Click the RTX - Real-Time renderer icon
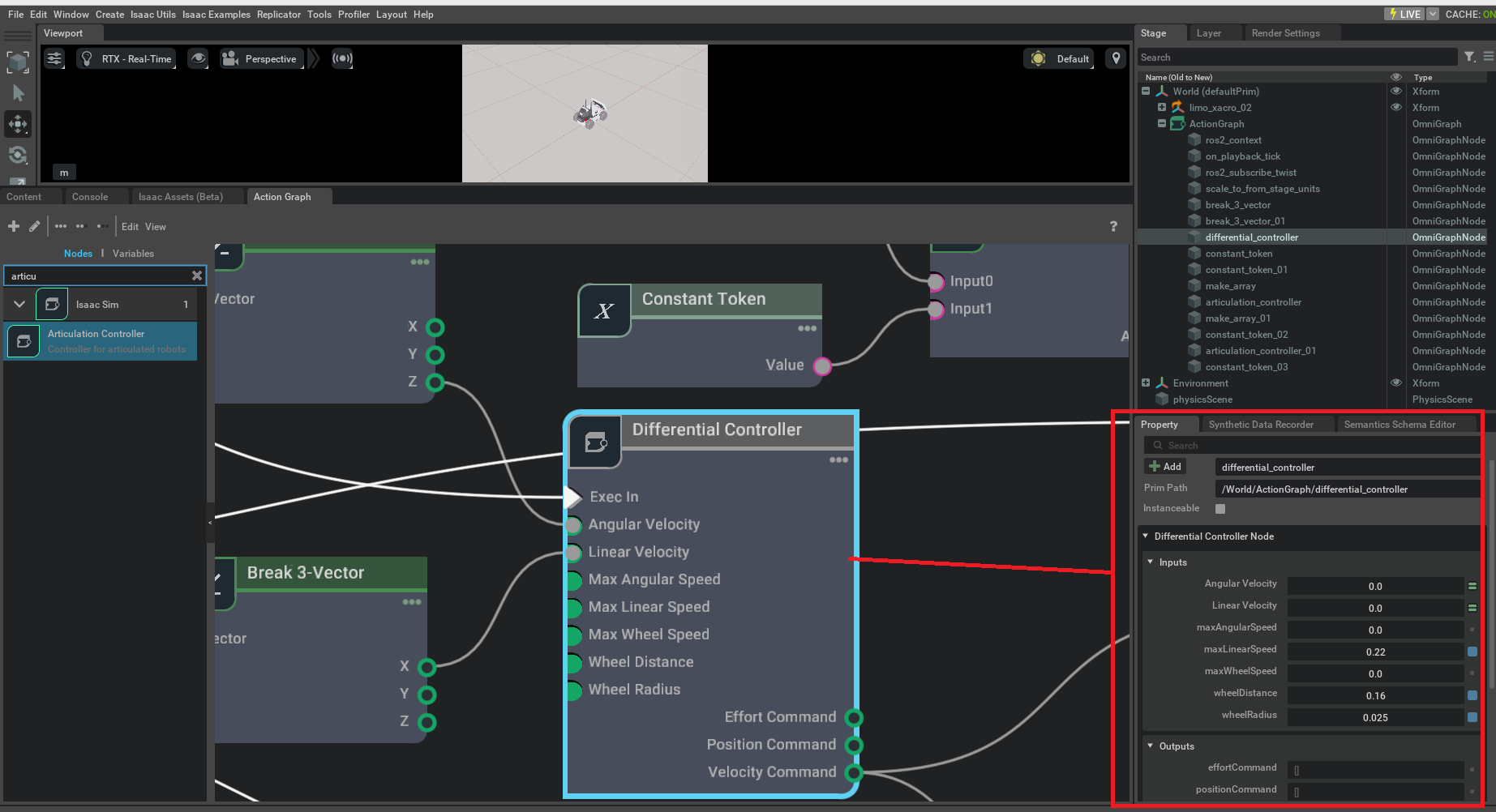The width and height of the screenshot is (1496, 812). coord(87,58)
